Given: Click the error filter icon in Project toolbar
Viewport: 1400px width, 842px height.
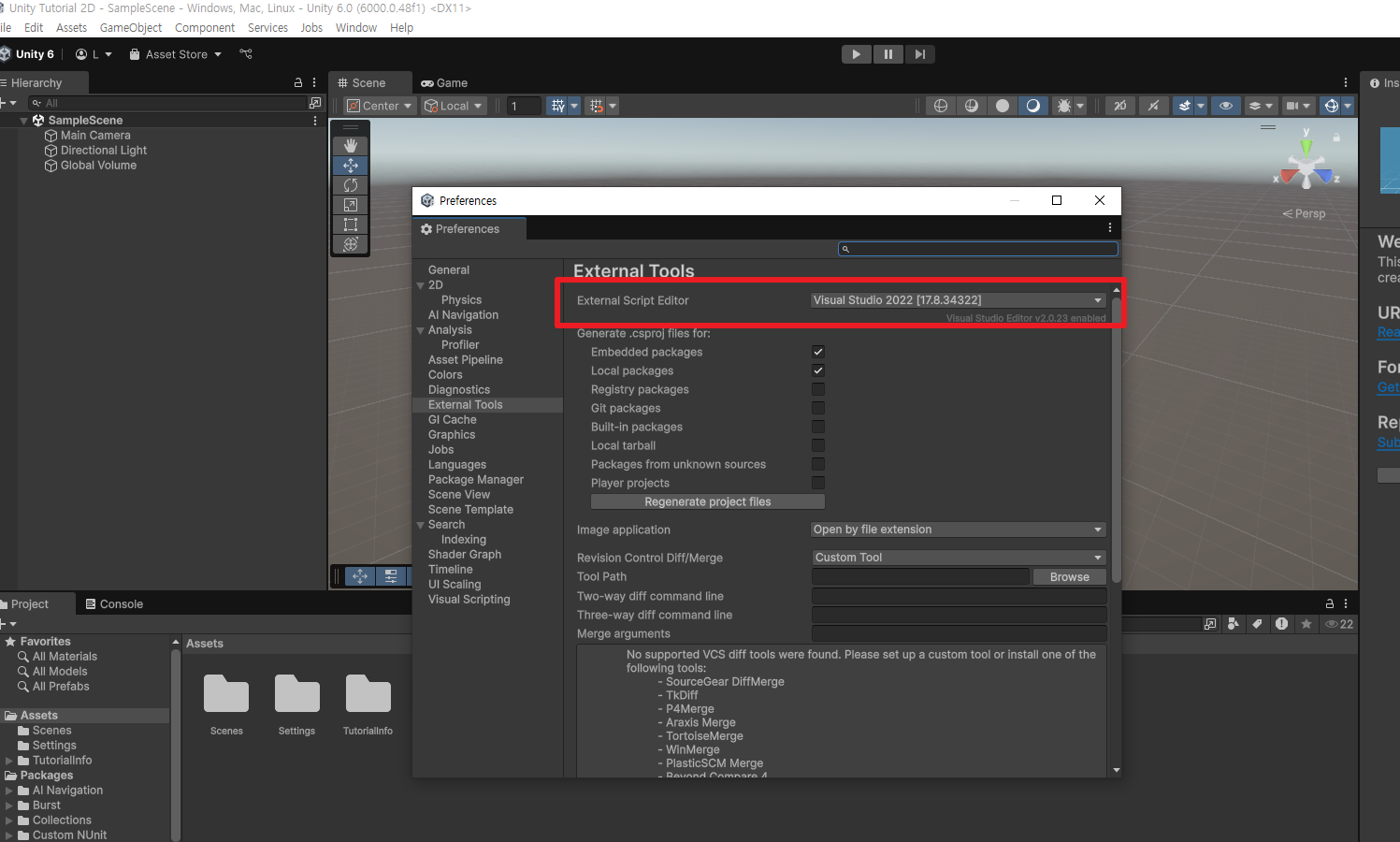Looking at the screenshot, I should 1281,624.
